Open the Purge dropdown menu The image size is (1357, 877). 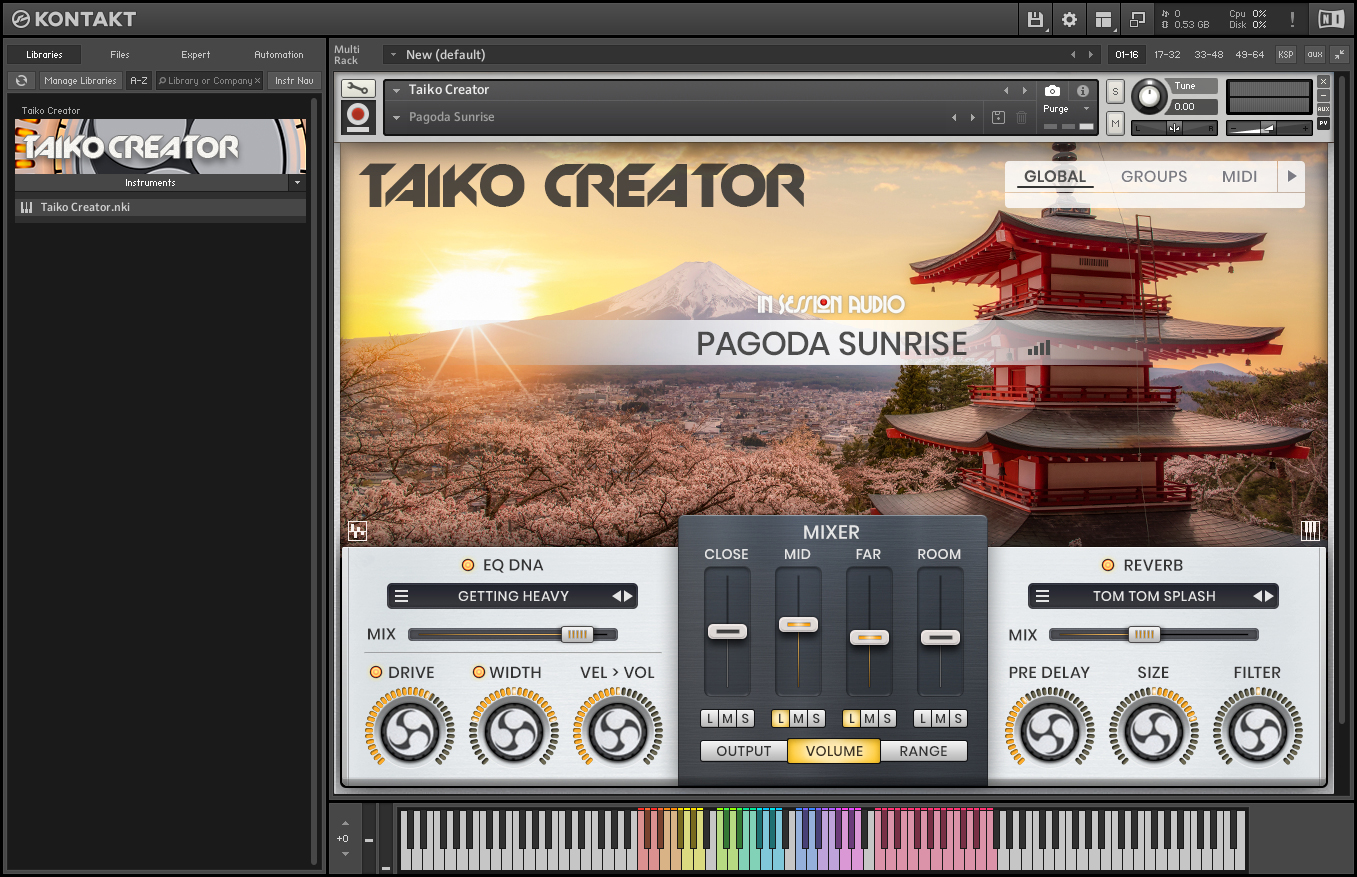pos(1066,109)
